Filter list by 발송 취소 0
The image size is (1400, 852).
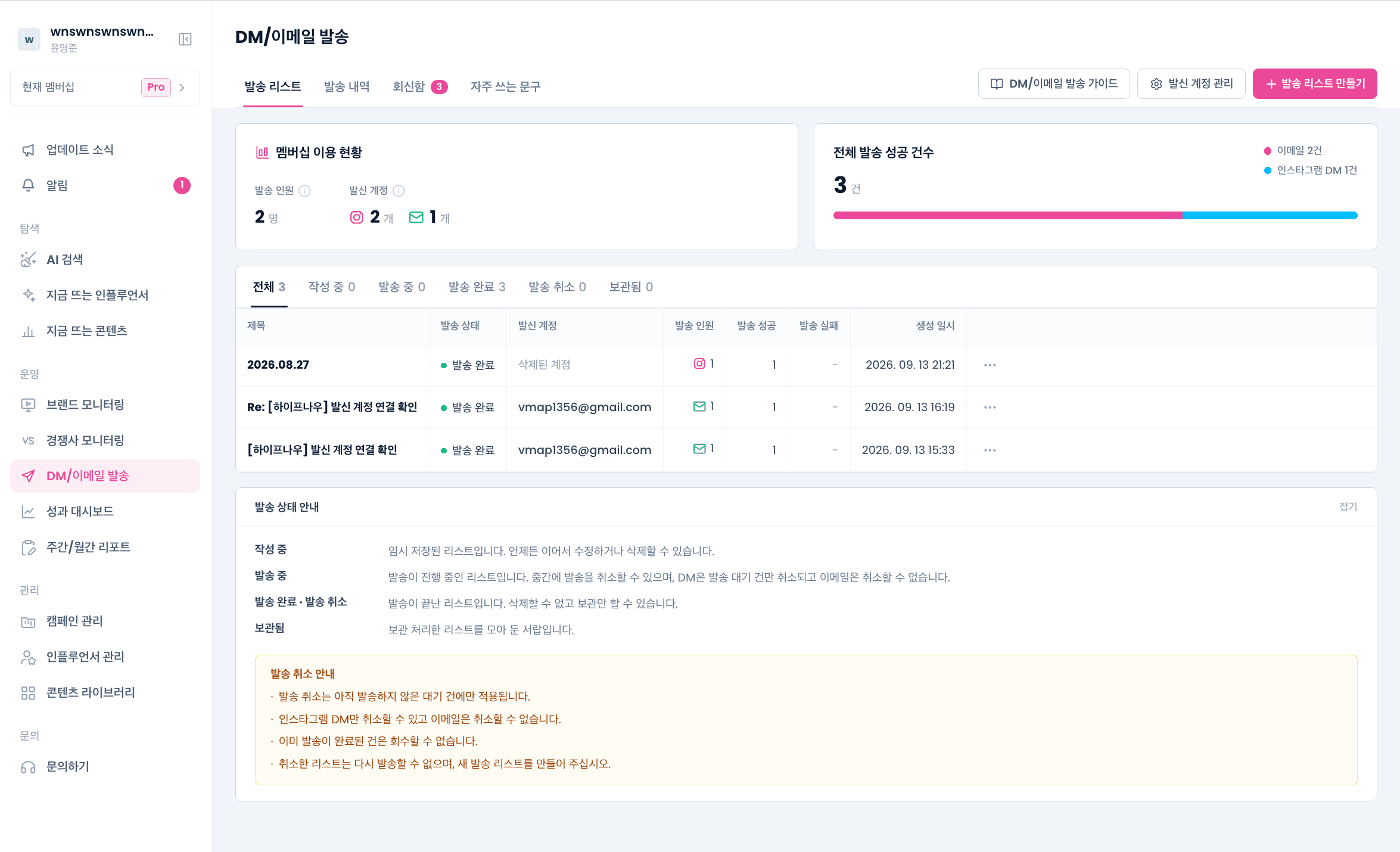[x=557, y=287]
